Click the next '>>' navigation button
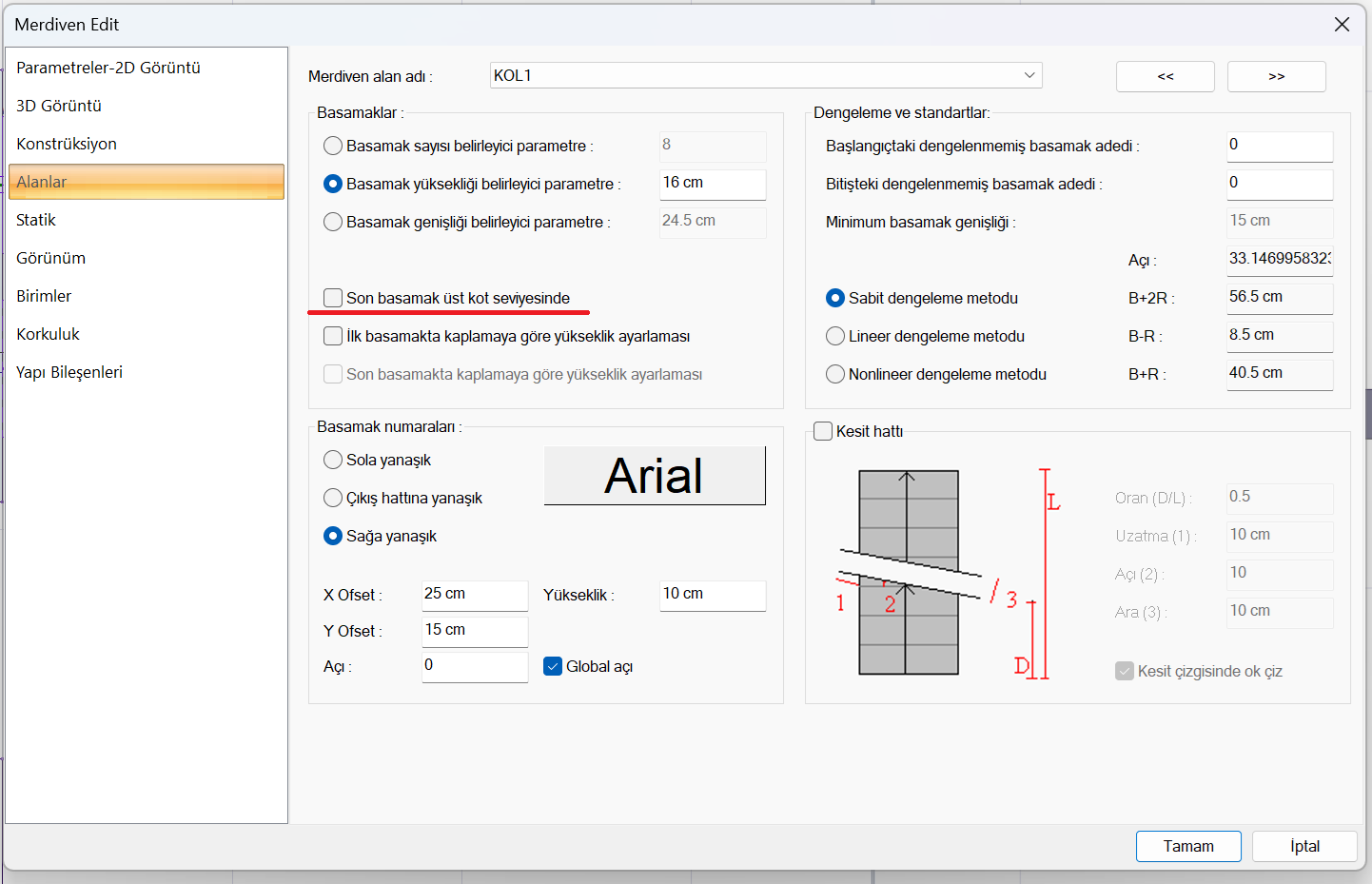This screenshot has height=884, width=1372. click(1276, 76)
